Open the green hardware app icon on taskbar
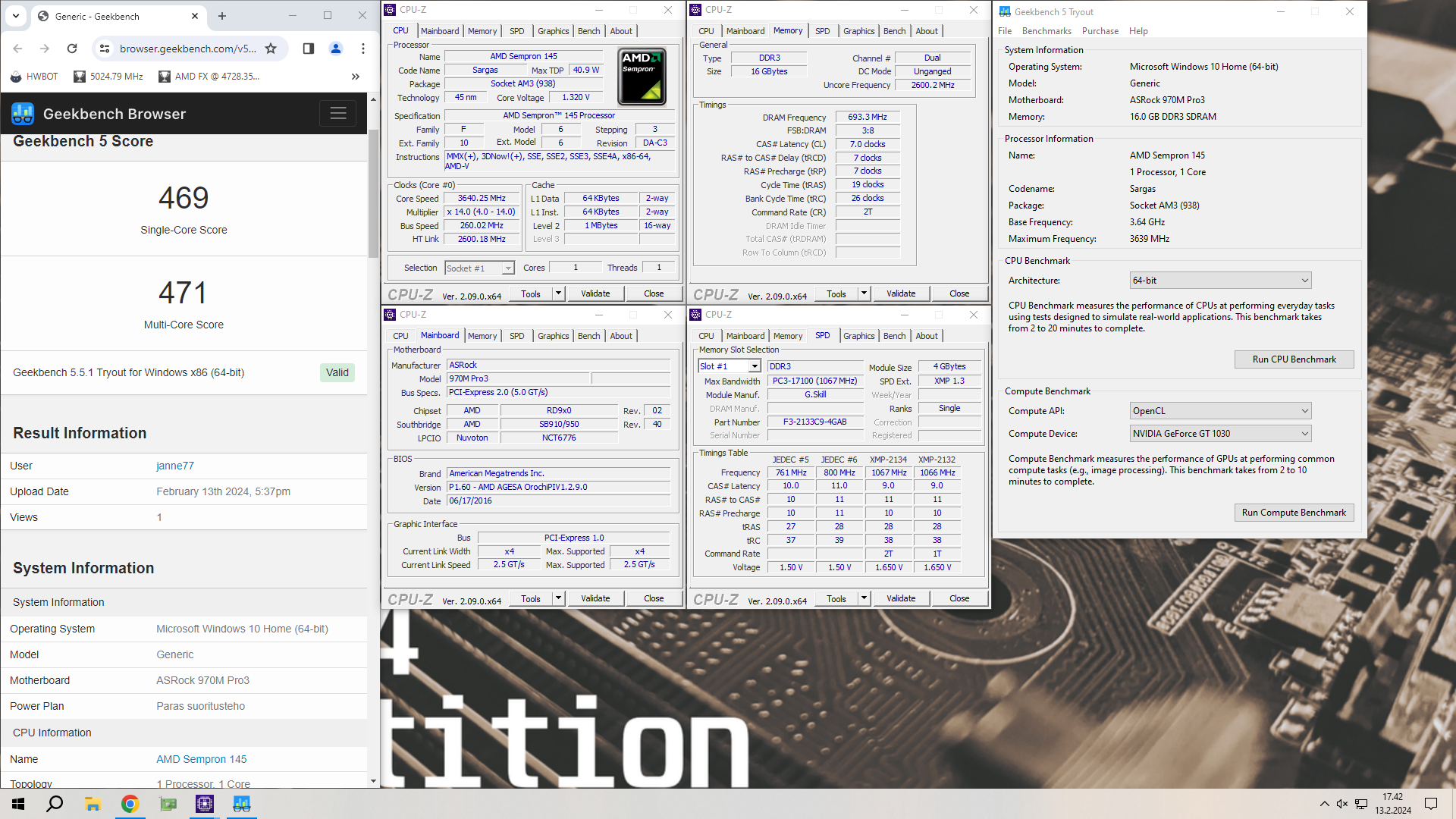 (x=168, y=804)
